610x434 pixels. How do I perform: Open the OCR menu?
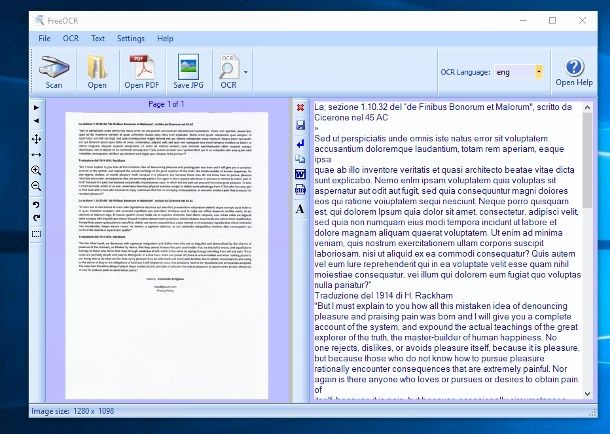[x=70, y=38]
